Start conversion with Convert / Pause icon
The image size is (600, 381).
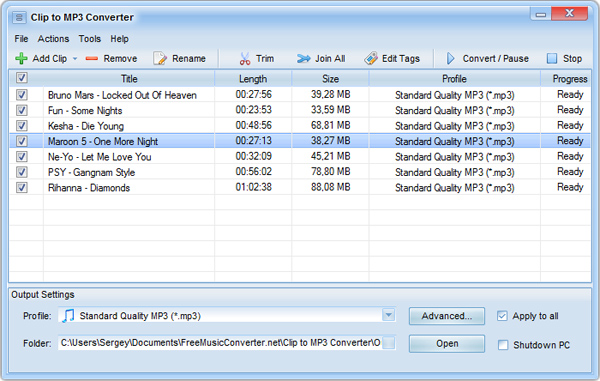coord(451,59)
